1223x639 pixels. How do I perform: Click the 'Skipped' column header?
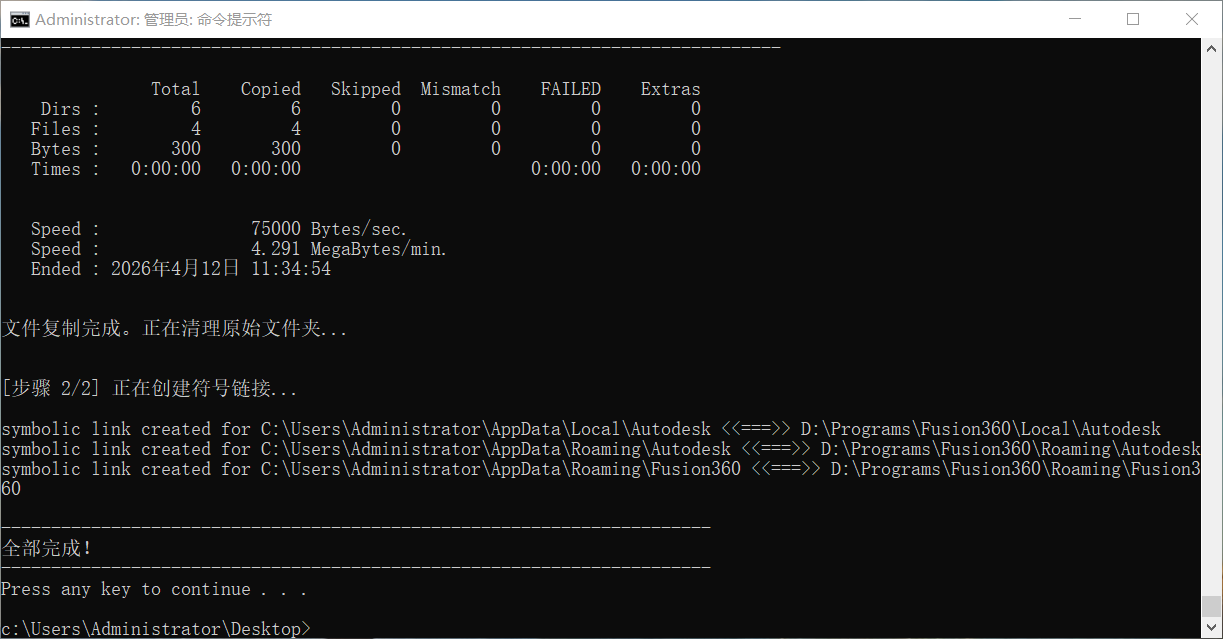pyautogui.click(x=365, y=89)
